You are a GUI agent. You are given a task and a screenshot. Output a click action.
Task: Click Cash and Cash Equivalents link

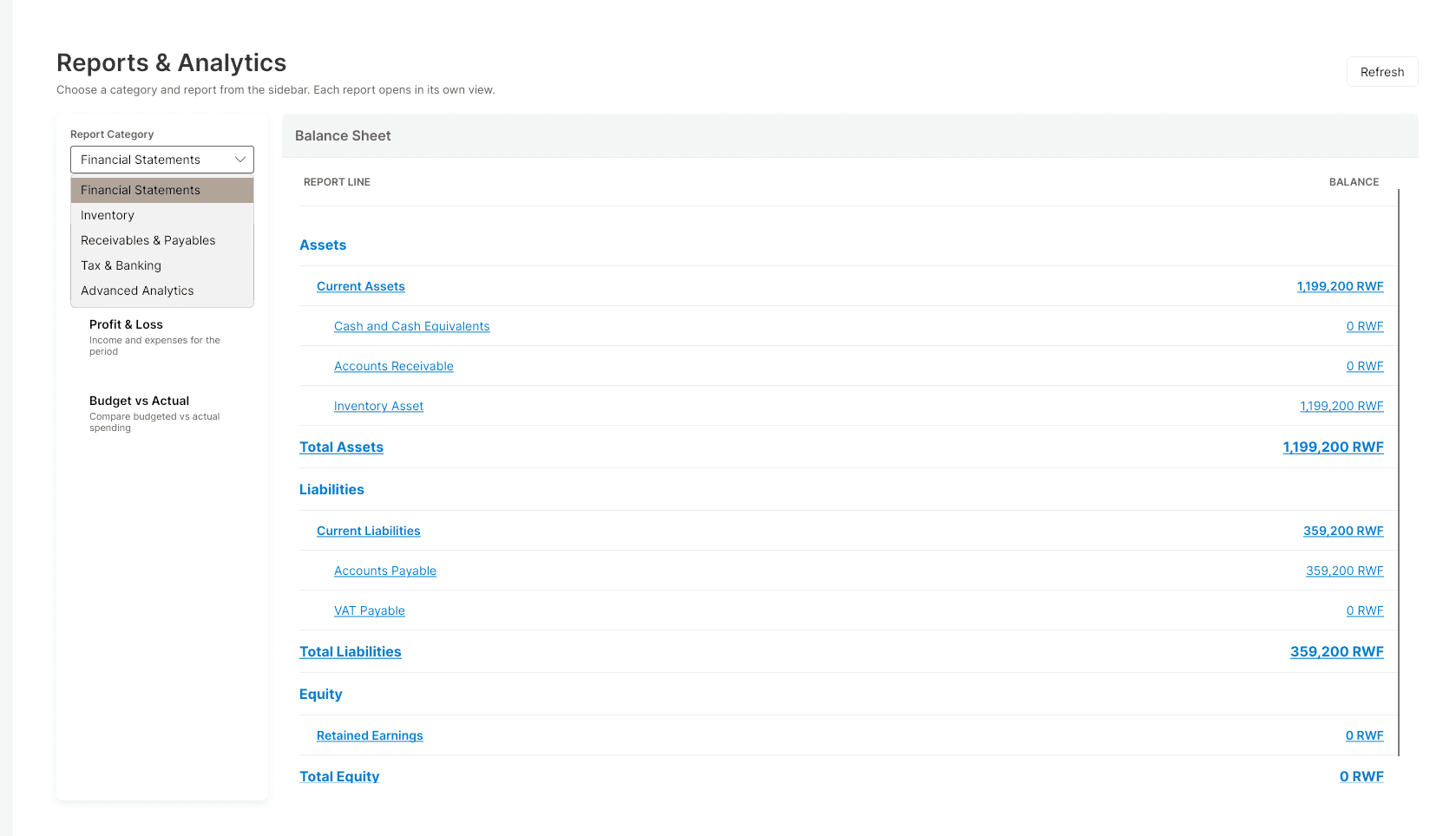pos(412,326)
